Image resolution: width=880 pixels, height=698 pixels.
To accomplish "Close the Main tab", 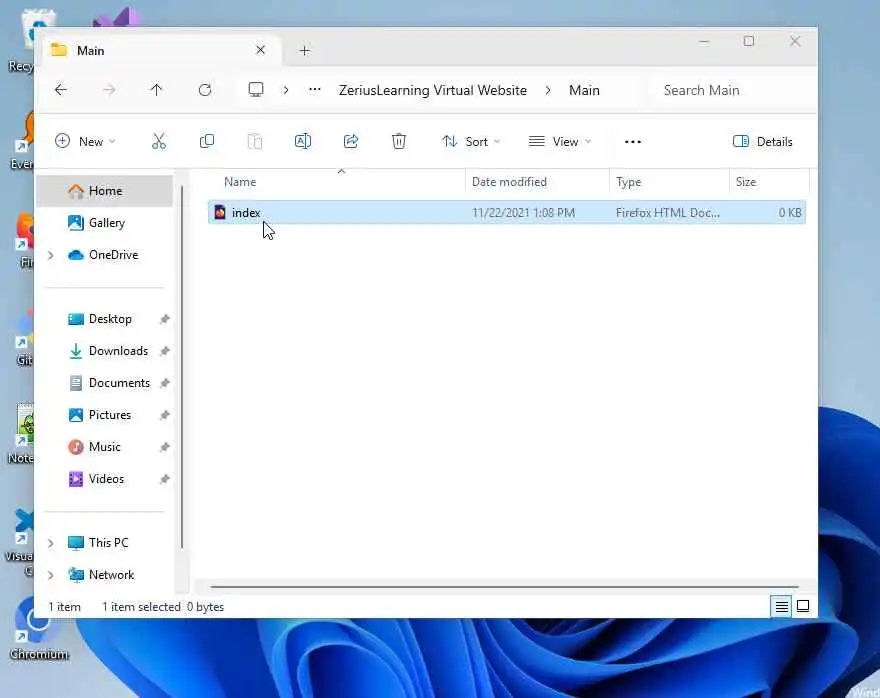I will 260,50.
